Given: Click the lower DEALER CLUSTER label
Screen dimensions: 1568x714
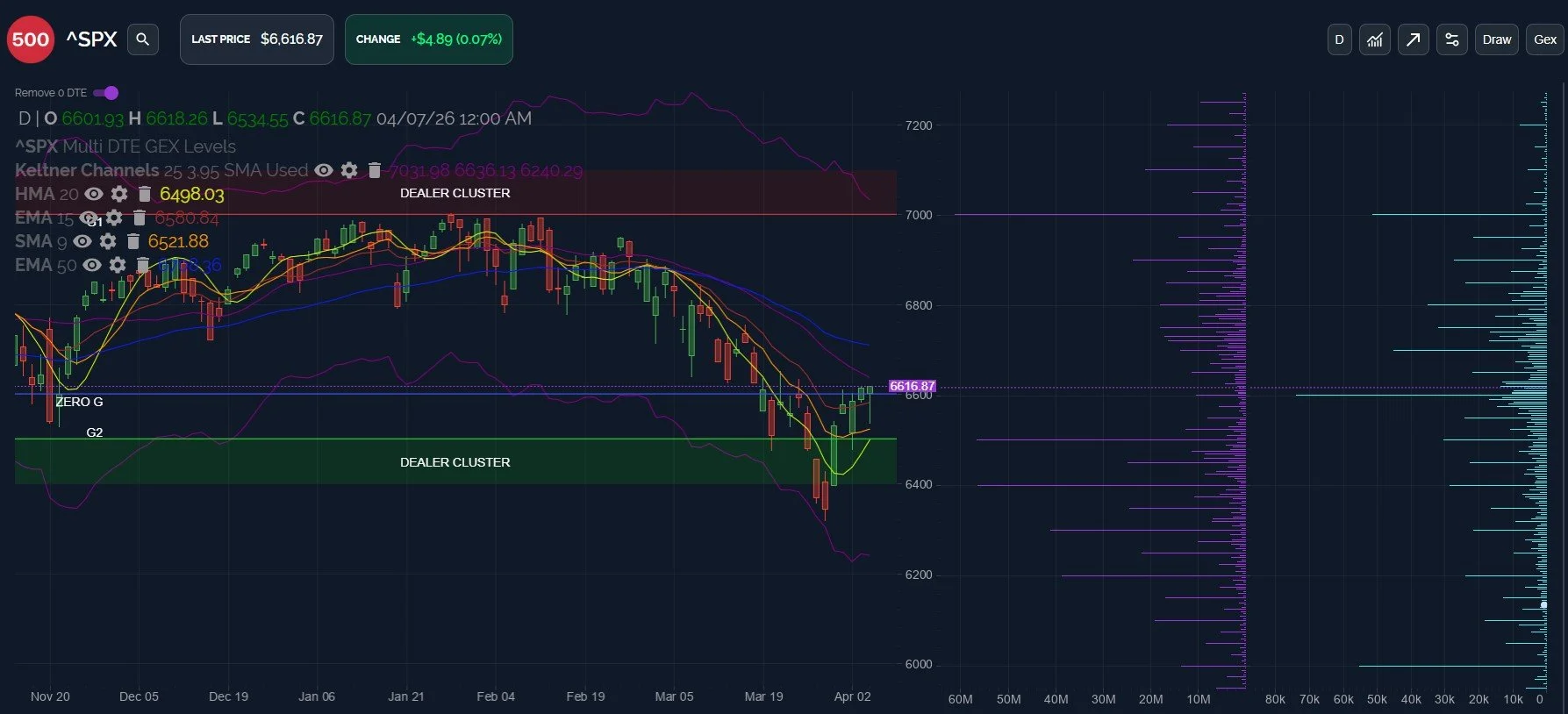Looking at the screenshot, I should (455, 462).
